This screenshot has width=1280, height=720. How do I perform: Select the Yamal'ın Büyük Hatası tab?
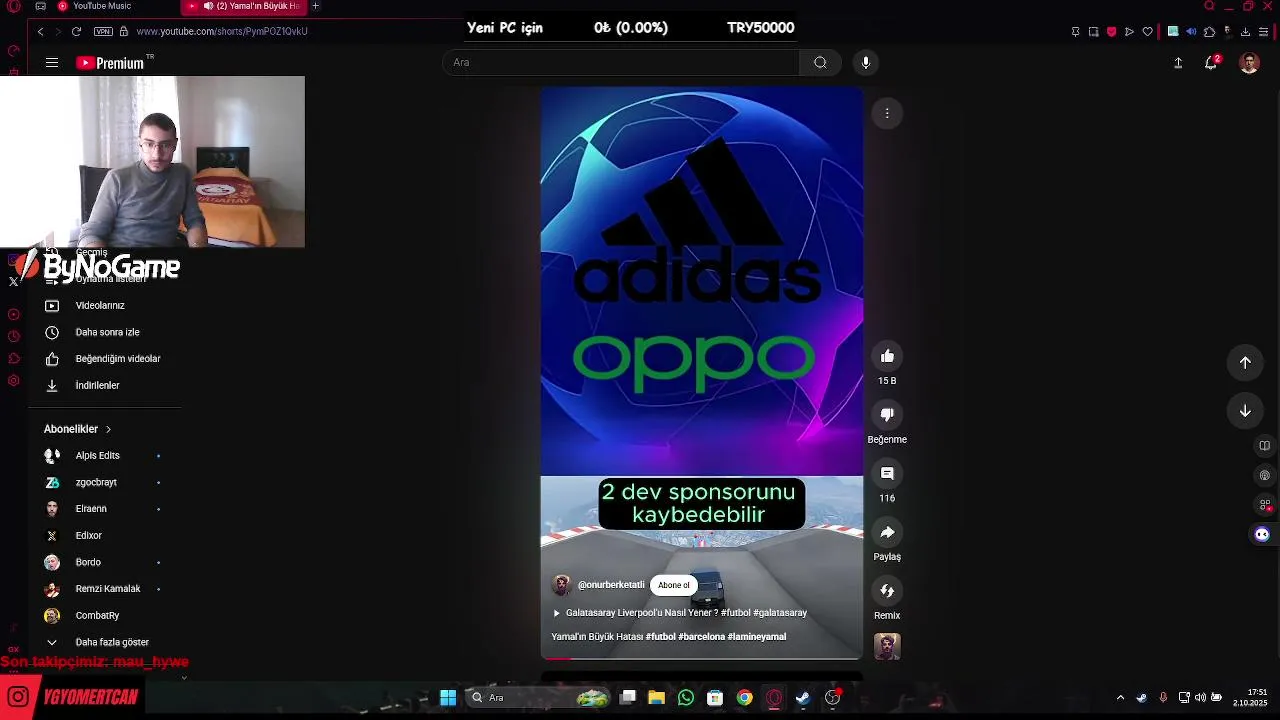pyautogui.click(x=245, y=6)
